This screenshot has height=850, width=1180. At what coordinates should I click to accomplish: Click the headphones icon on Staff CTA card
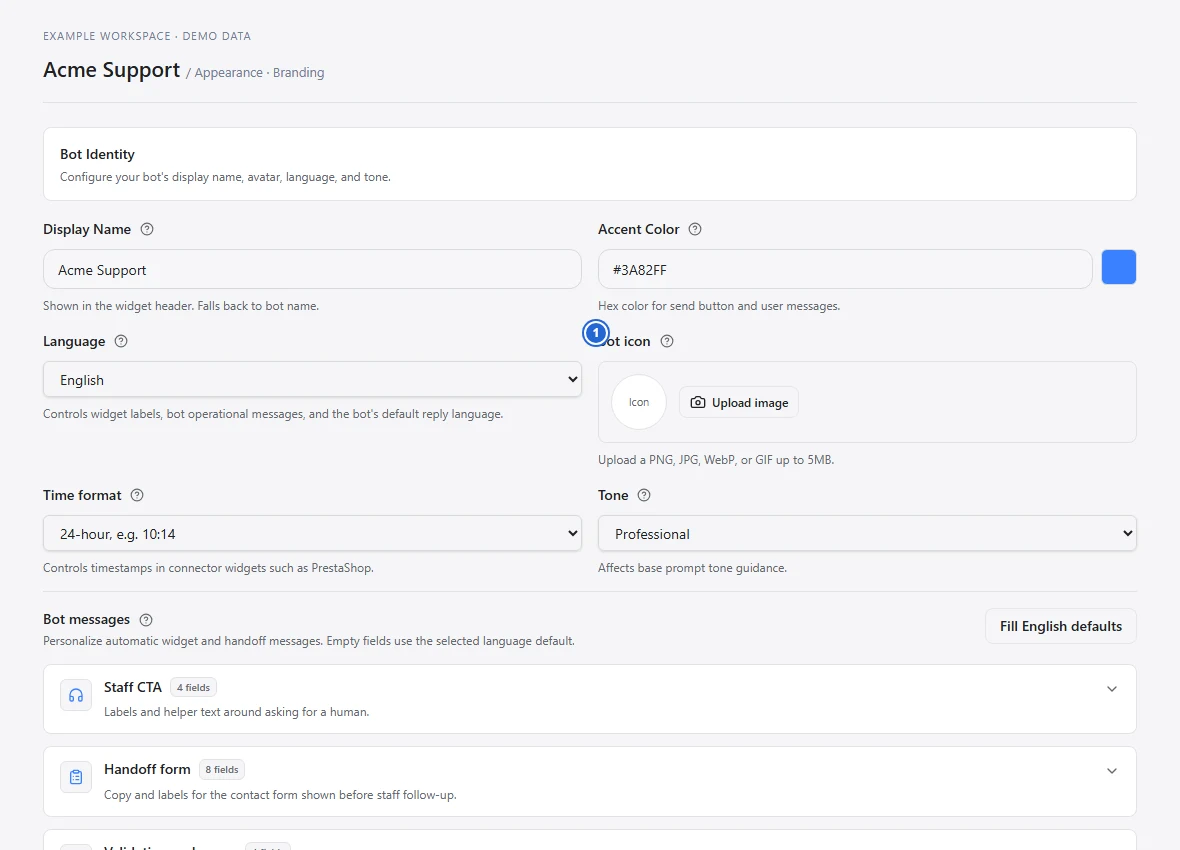pyautogui.click(x=76, y=695)
